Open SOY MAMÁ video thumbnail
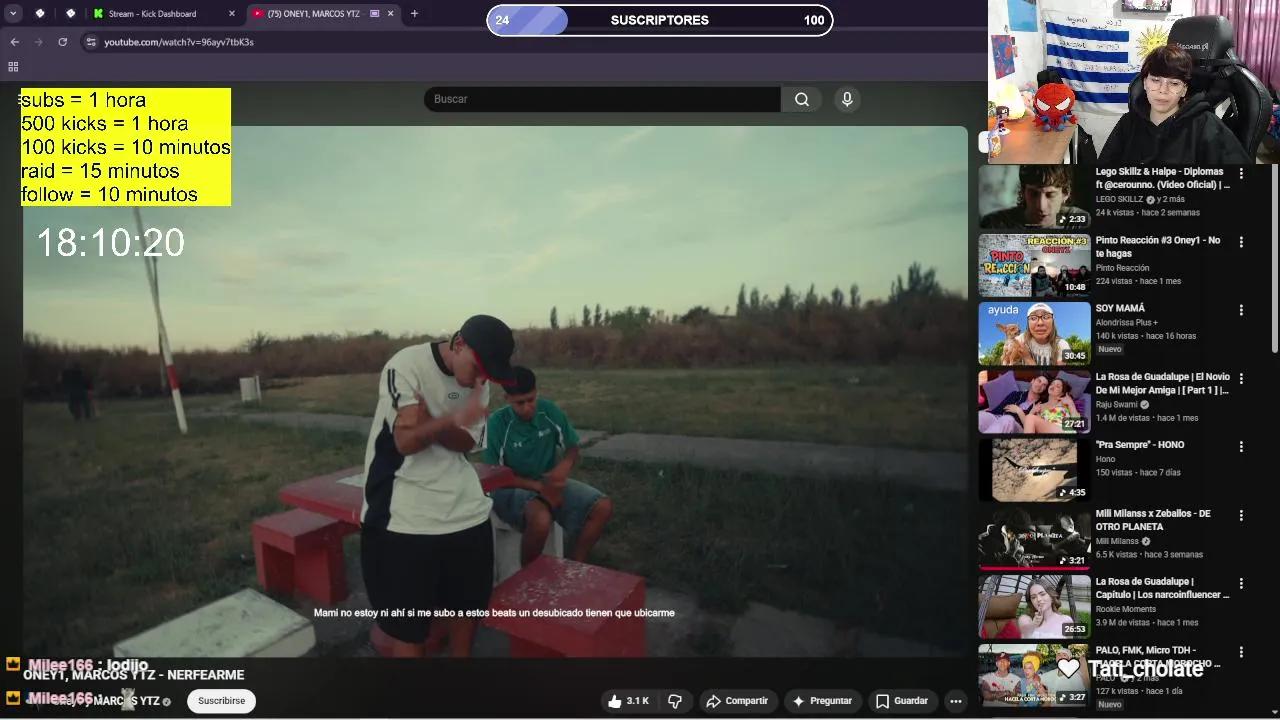This screenshot has width=1280, height=720. 1034,334
